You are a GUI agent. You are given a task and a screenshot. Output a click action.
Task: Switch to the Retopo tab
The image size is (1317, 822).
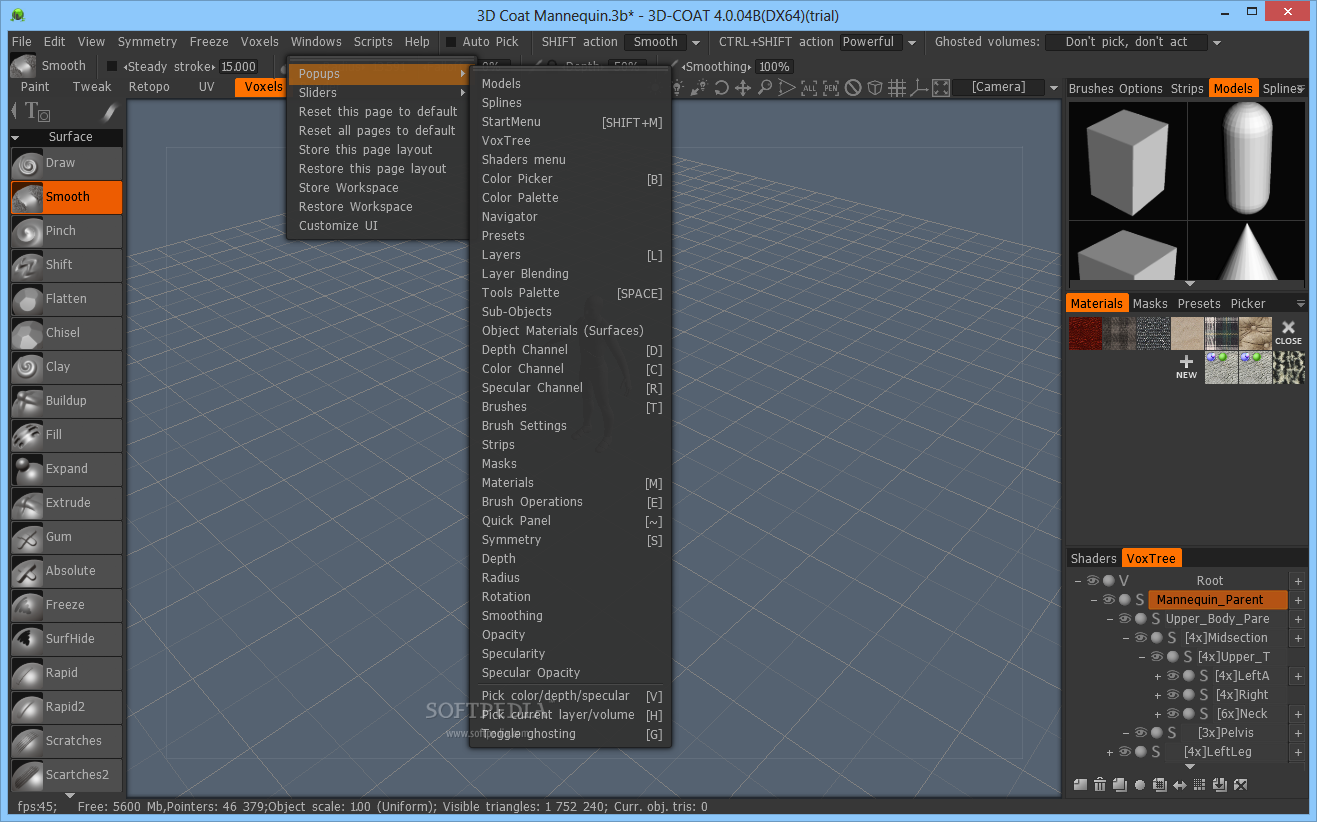(x=149, y=87)
